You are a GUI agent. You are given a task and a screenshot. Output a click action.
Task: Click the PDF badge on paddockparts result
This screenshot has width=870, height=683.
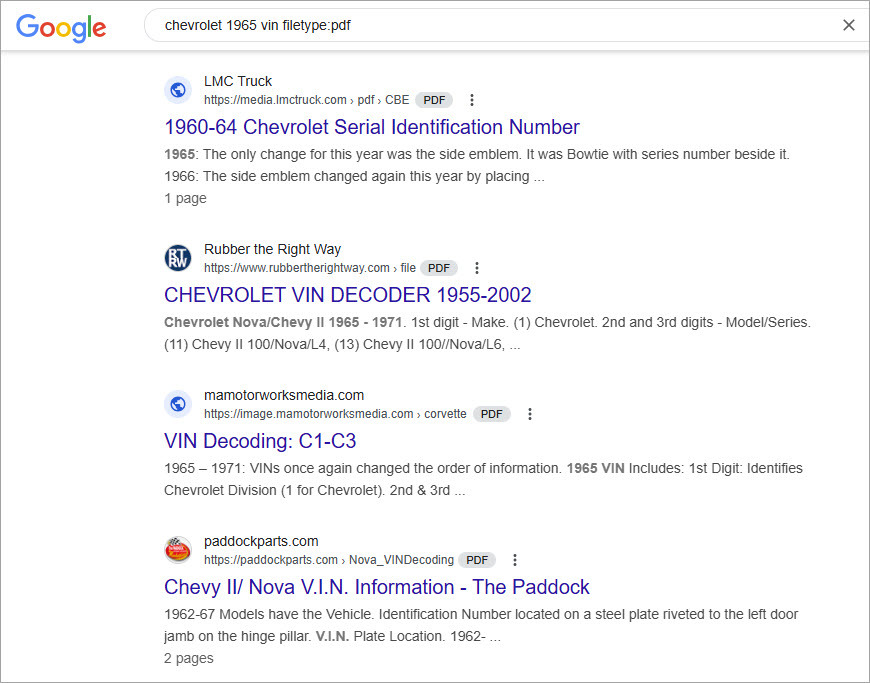tap(477, 560)
